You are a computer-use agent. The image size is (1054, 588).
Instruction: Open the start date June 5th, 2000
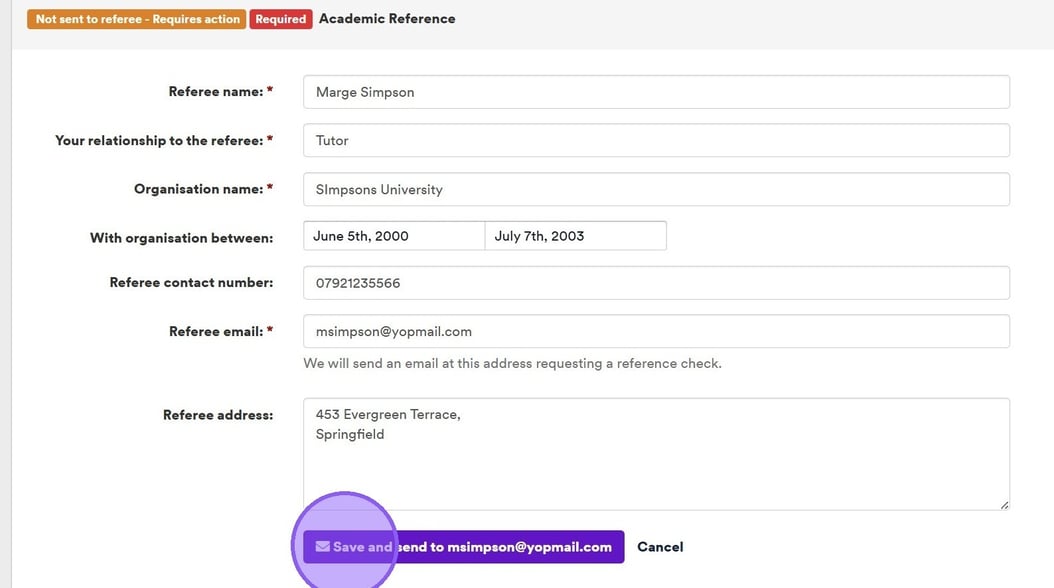(x=393, y=236)
